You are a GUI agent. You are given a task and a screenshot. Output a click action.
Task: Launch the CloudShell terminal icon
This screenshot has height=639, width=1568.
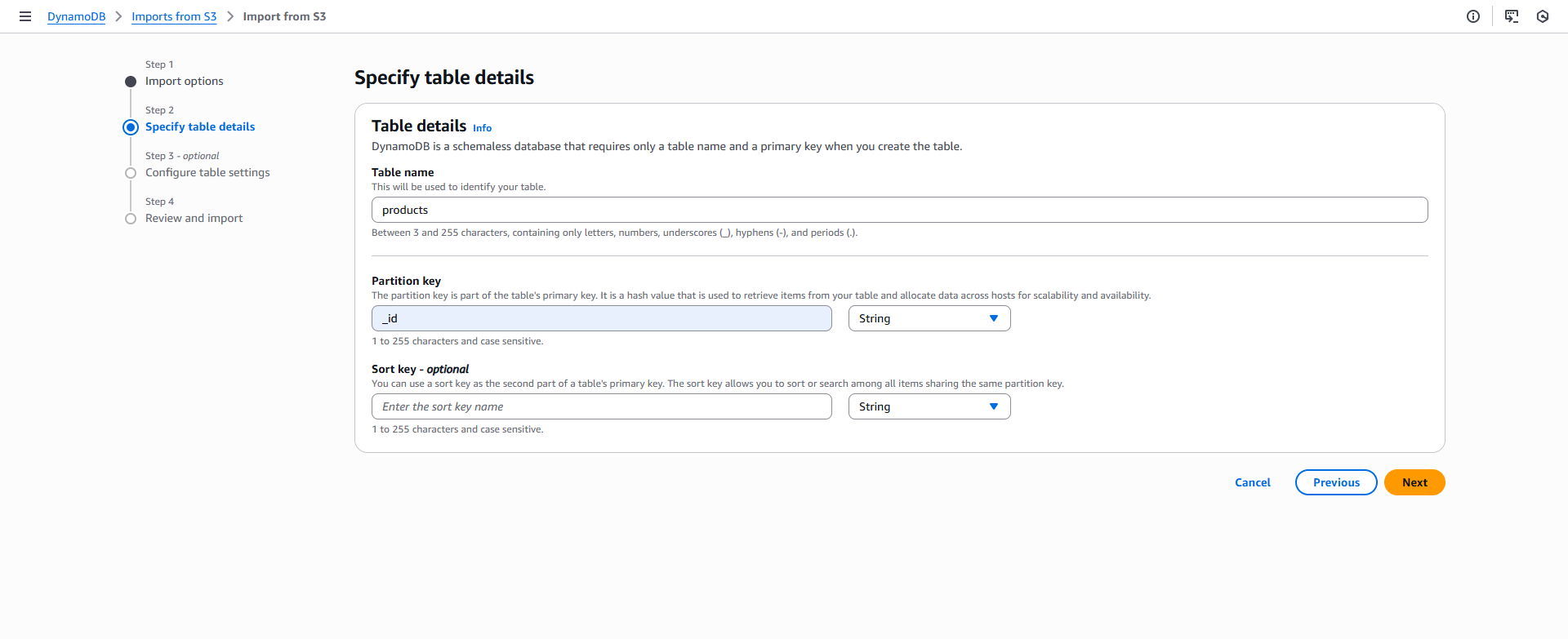[1512, 16]
